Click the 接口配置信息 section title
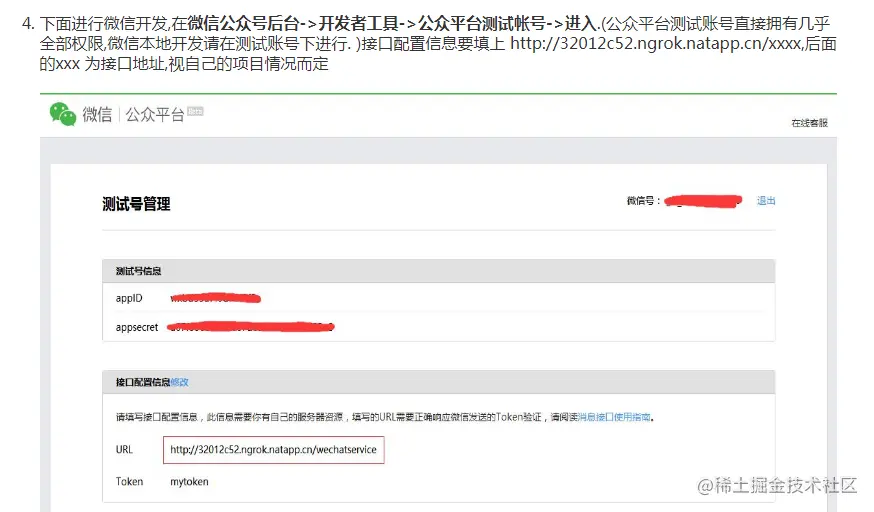 point(143,382)
